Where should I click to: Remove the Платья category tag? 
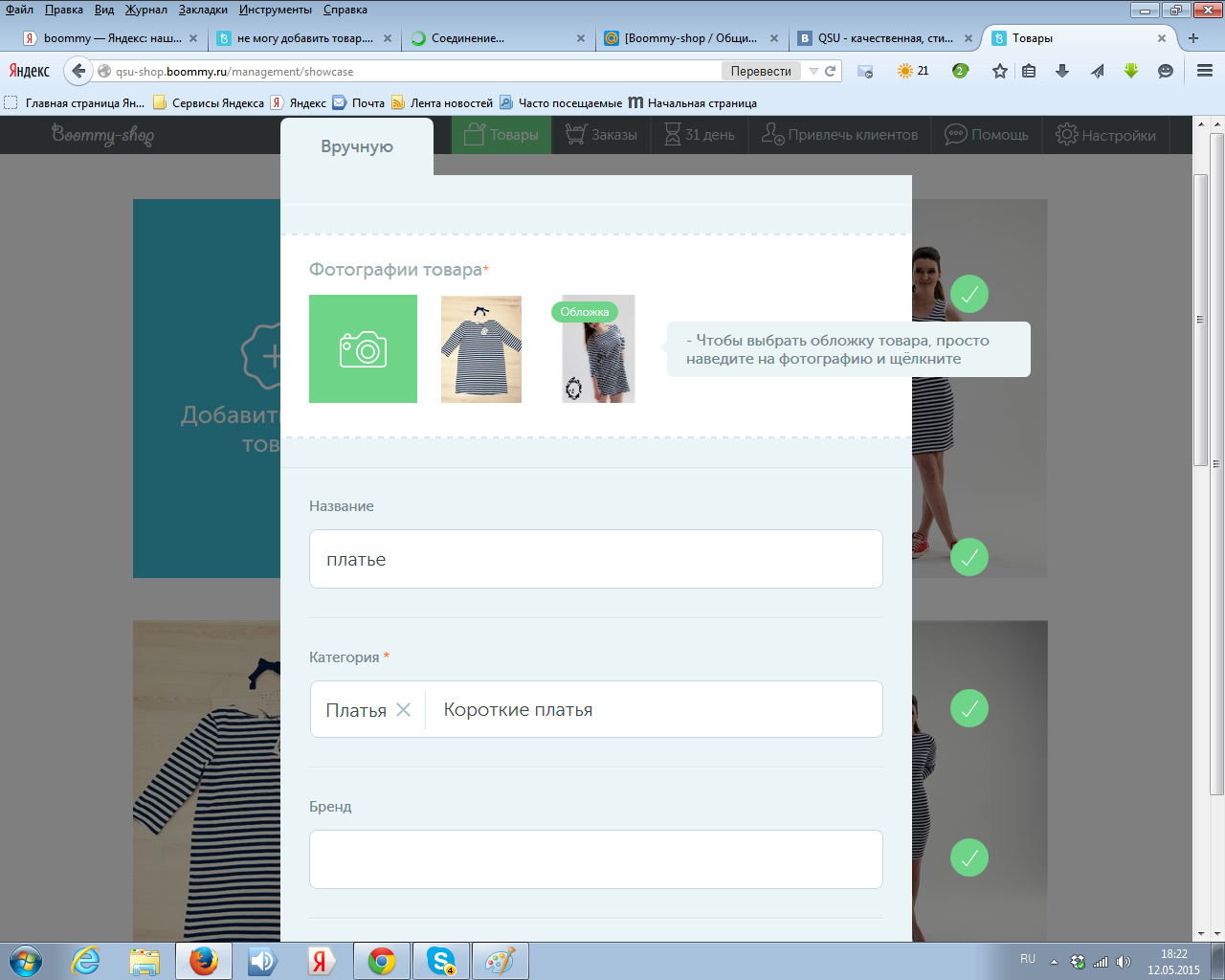pyautogui.click(x=403, y=709)
